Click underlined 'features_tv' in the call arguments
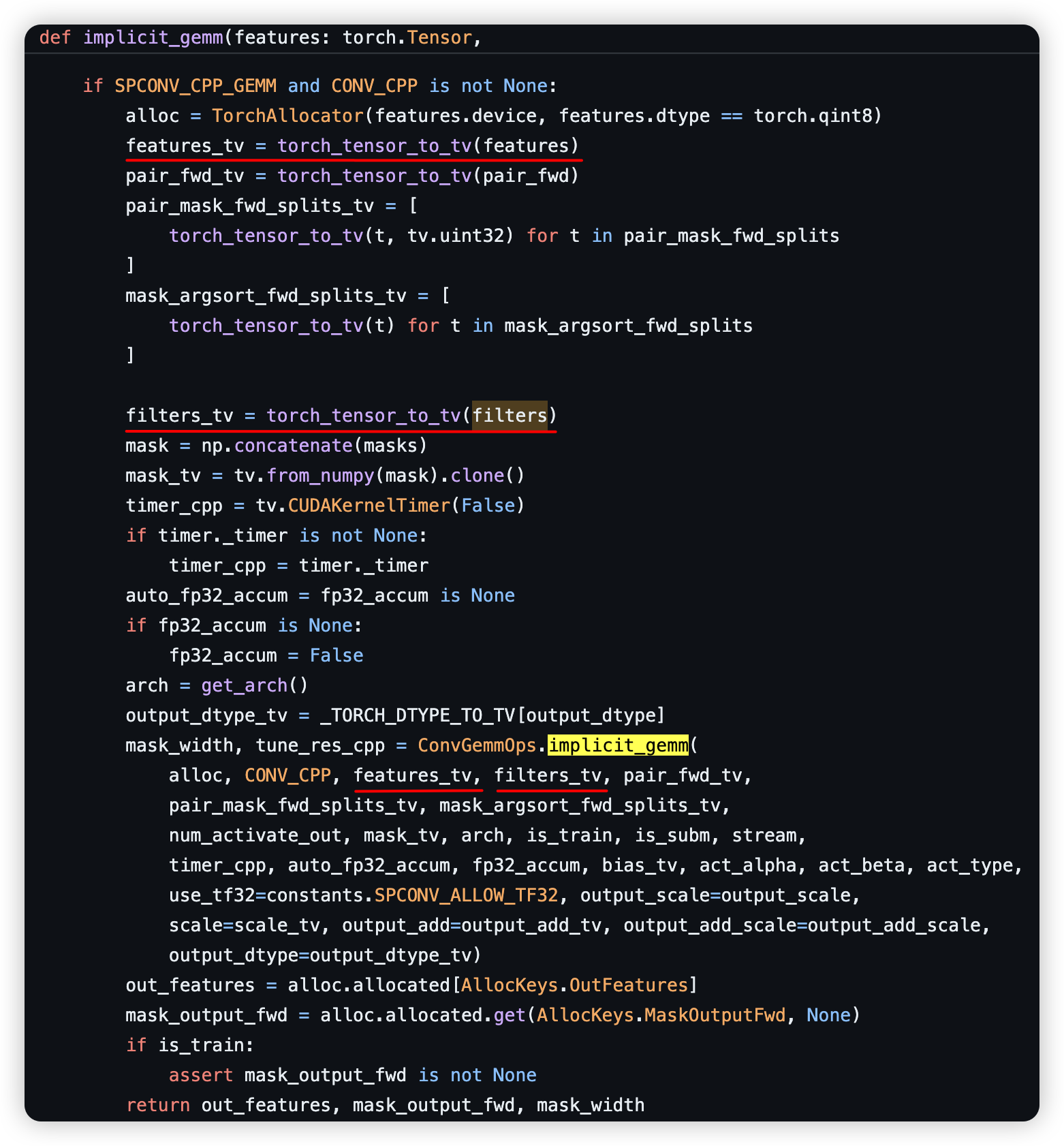The width and height of the screenshot is (1064, 1146). click(x=413, y=775)
